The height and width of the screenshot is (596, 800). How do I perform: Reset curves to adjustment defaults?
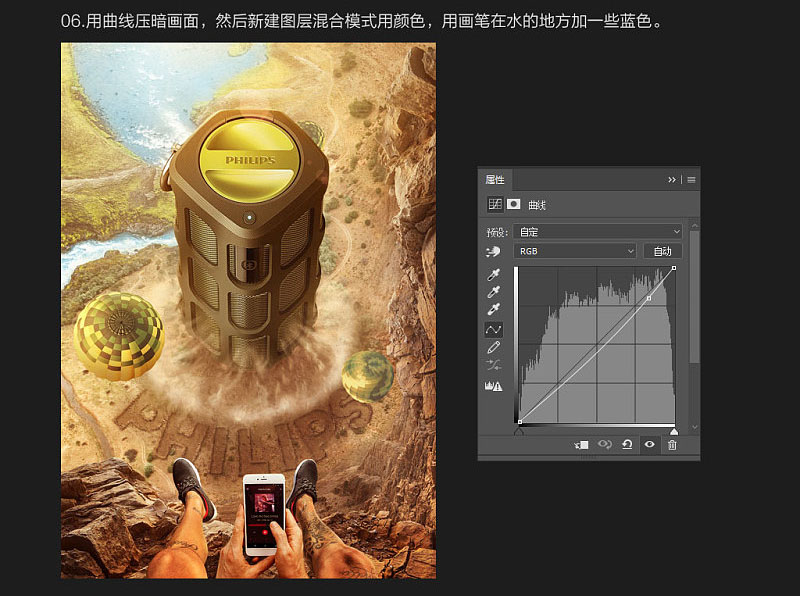click(x=627, y=445)
